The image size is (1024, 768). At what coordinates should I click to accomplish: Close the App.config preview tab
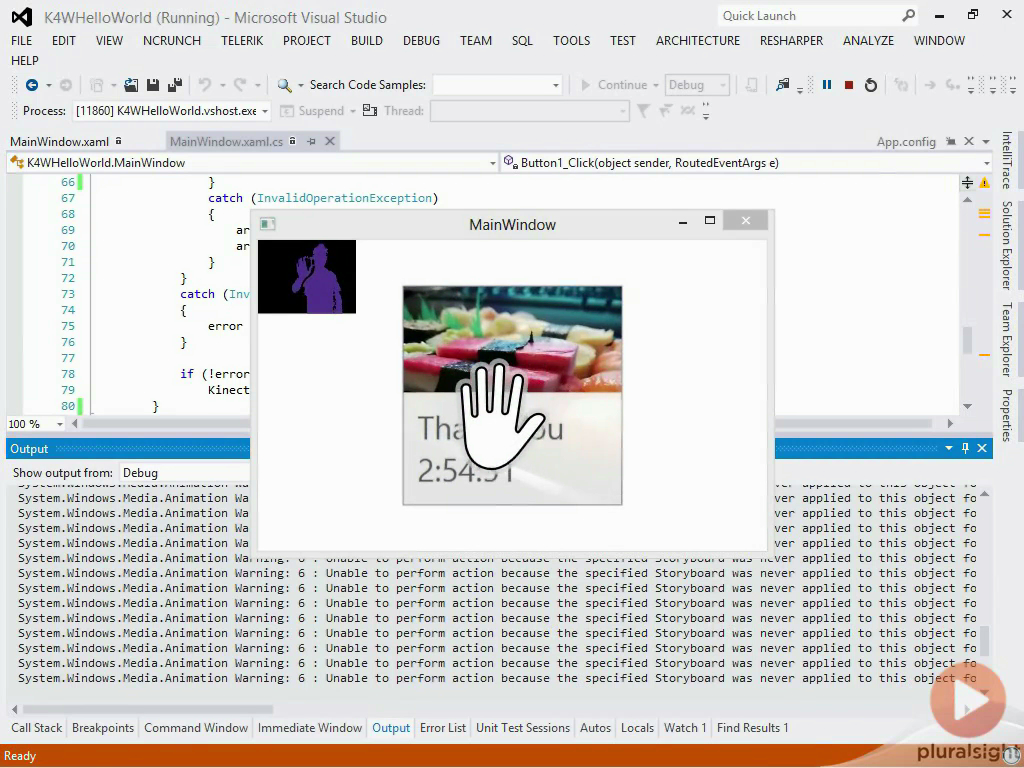pyautogui.click(x=969, y=141)
